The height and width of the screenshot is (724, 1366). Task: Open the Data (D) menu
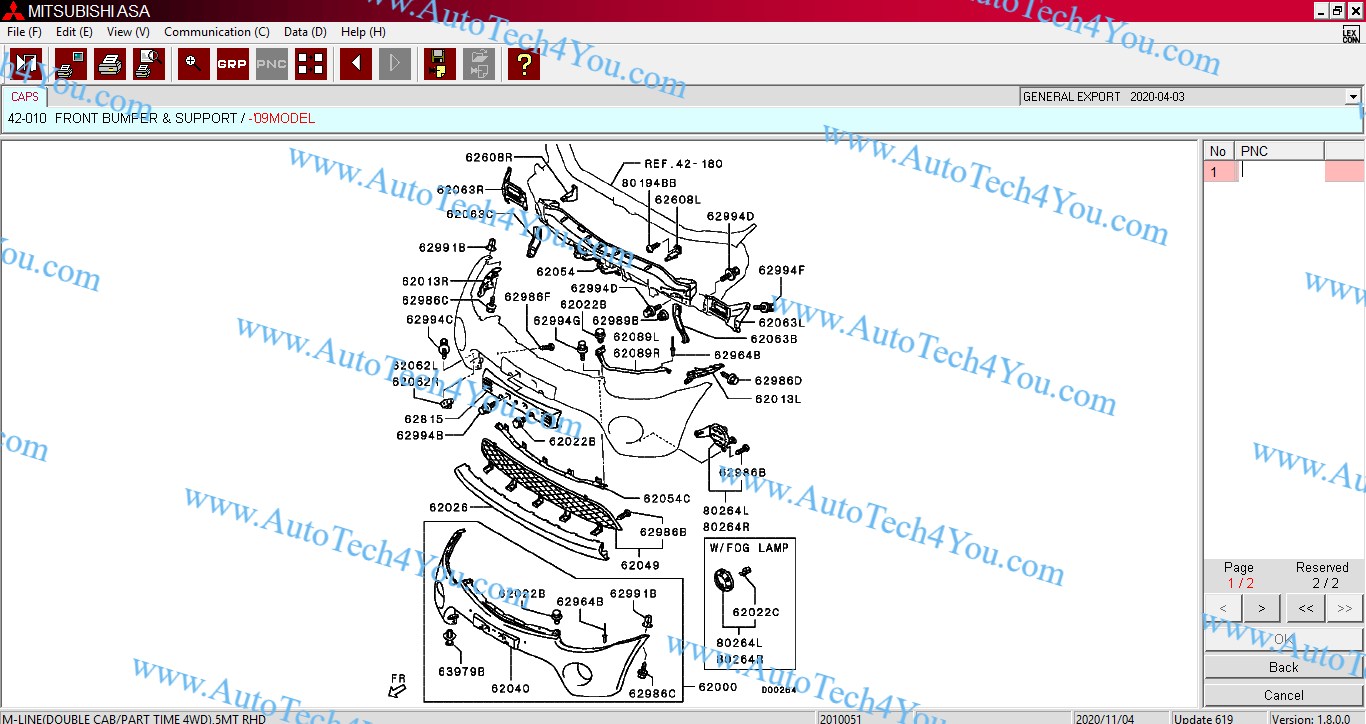point(305,32)
